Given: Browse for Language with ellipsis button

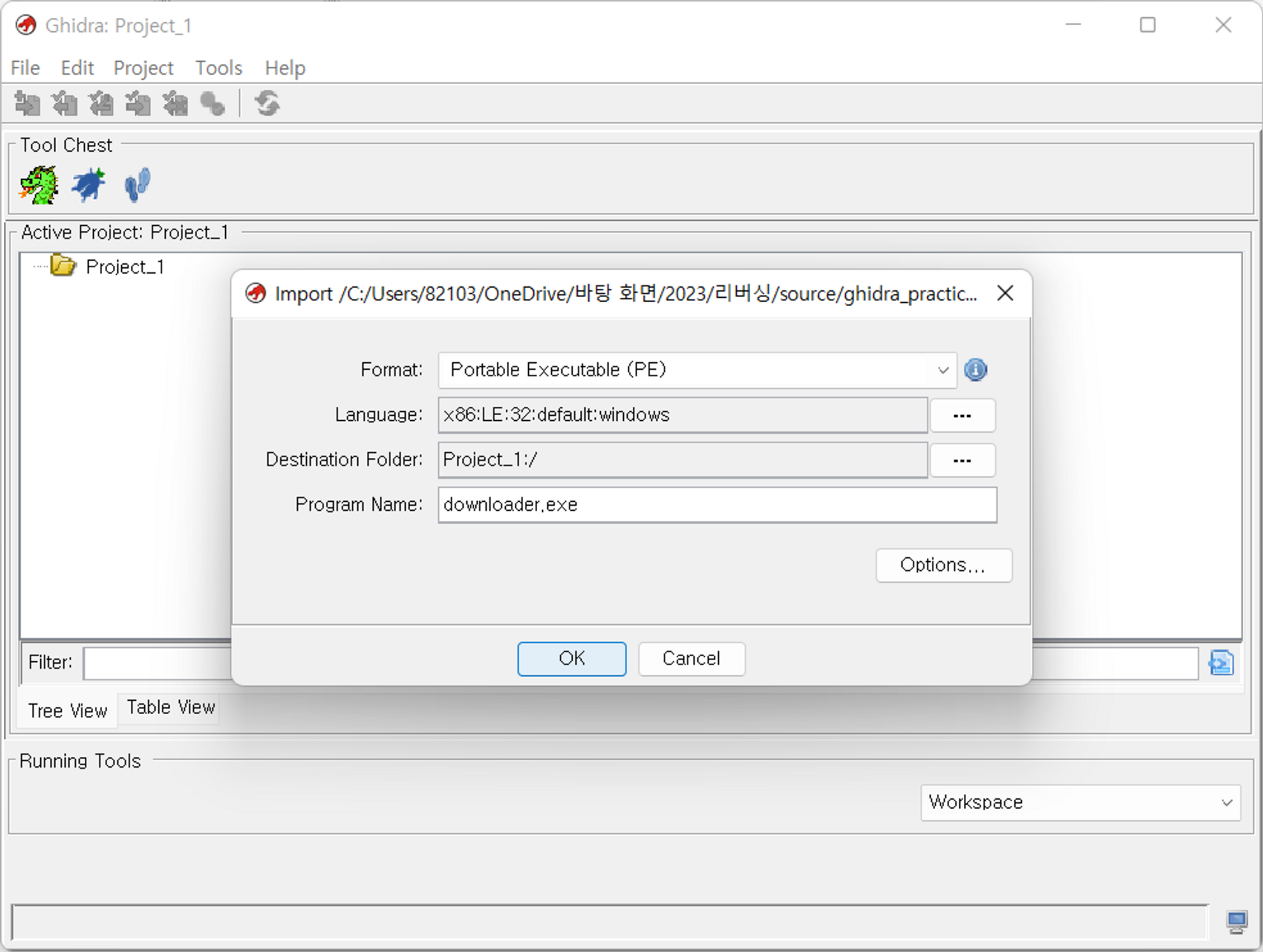Looking at the screenshot, I should tap(963, 415).
